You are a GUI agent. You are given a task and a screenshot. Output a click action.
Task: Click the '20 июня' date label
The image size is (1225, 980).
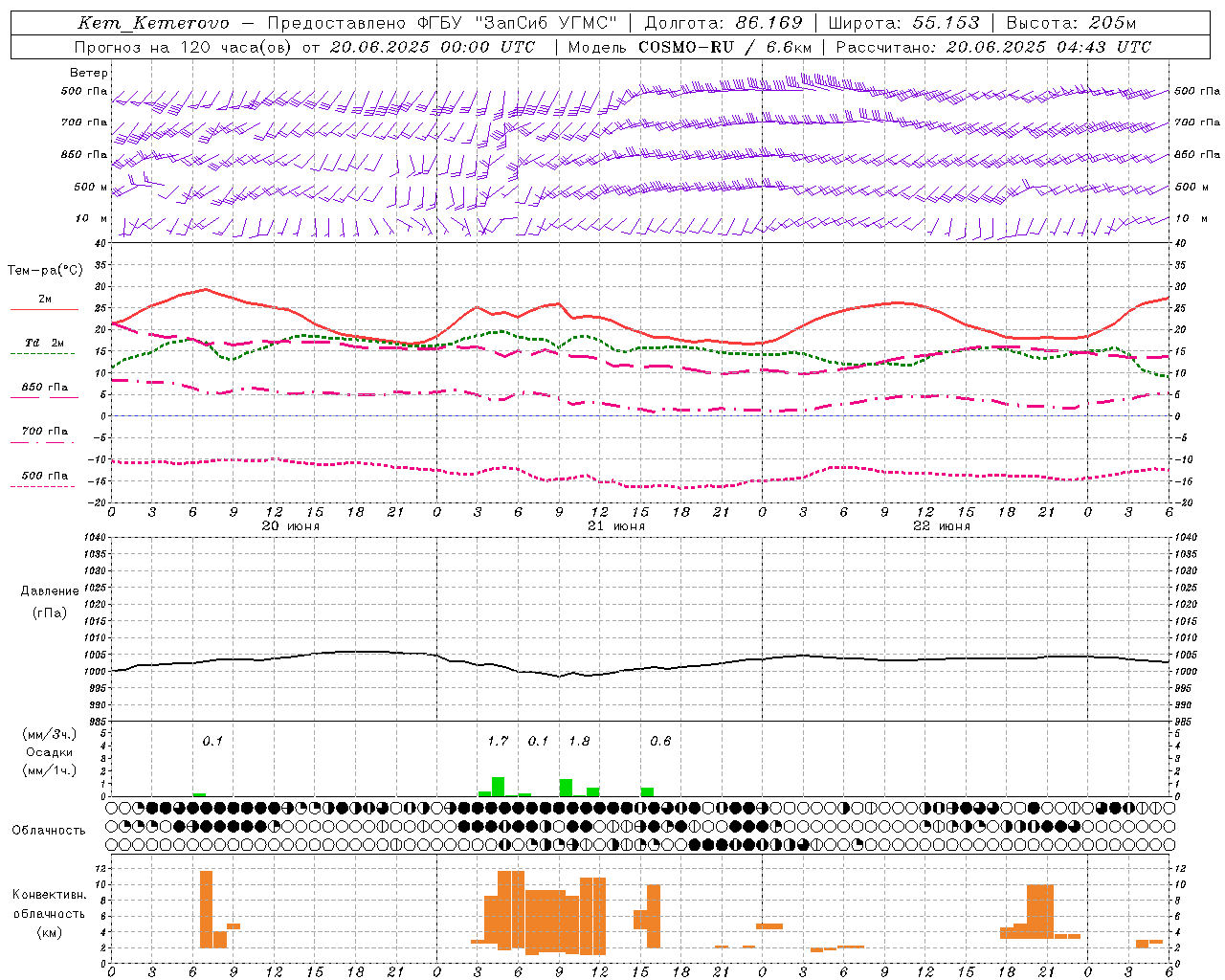point(291,526)
